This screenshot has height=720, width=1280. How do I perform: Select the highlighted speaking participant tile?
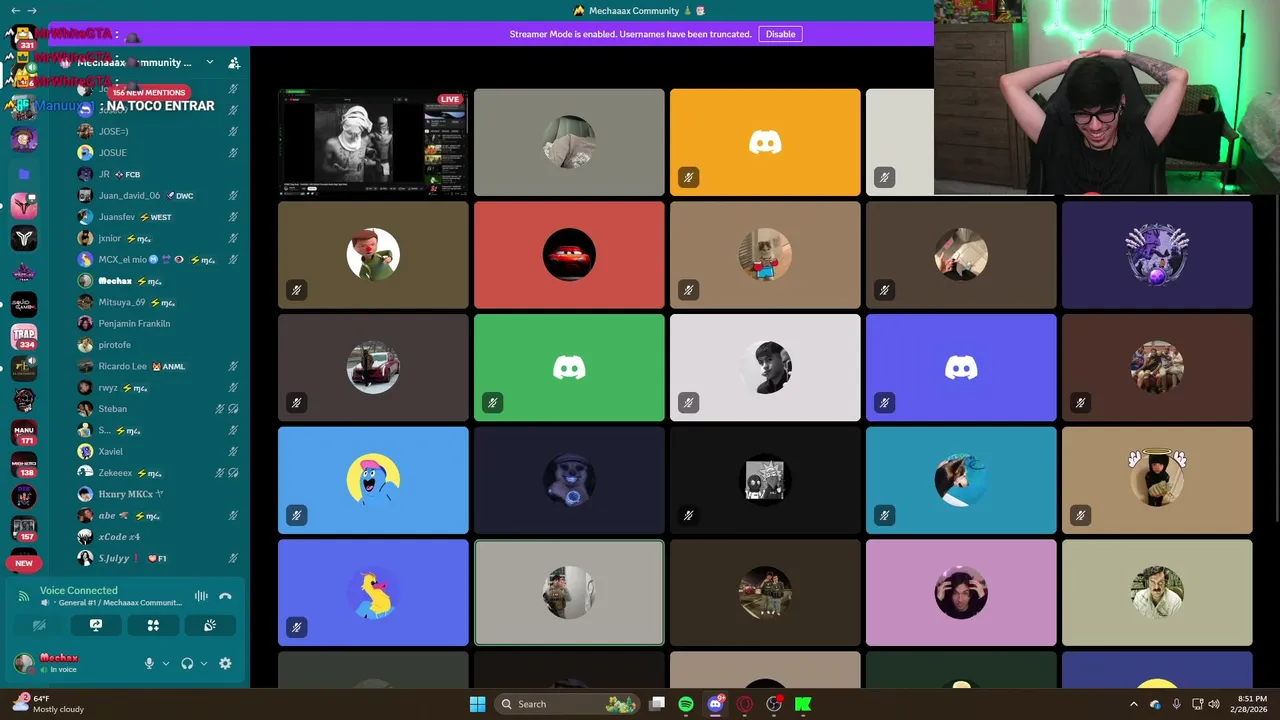point(569,593)
